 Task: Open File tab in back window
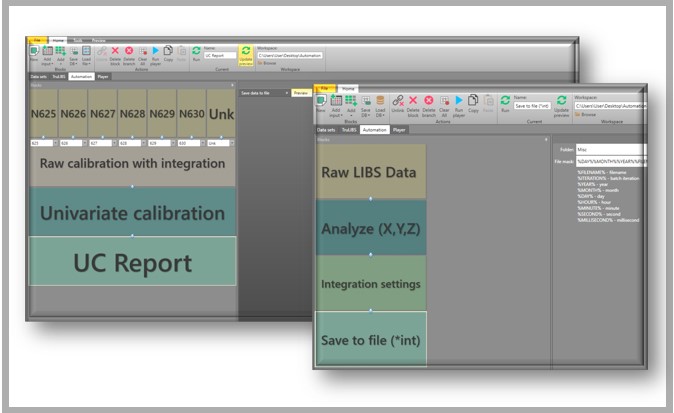tap(37, 40)
